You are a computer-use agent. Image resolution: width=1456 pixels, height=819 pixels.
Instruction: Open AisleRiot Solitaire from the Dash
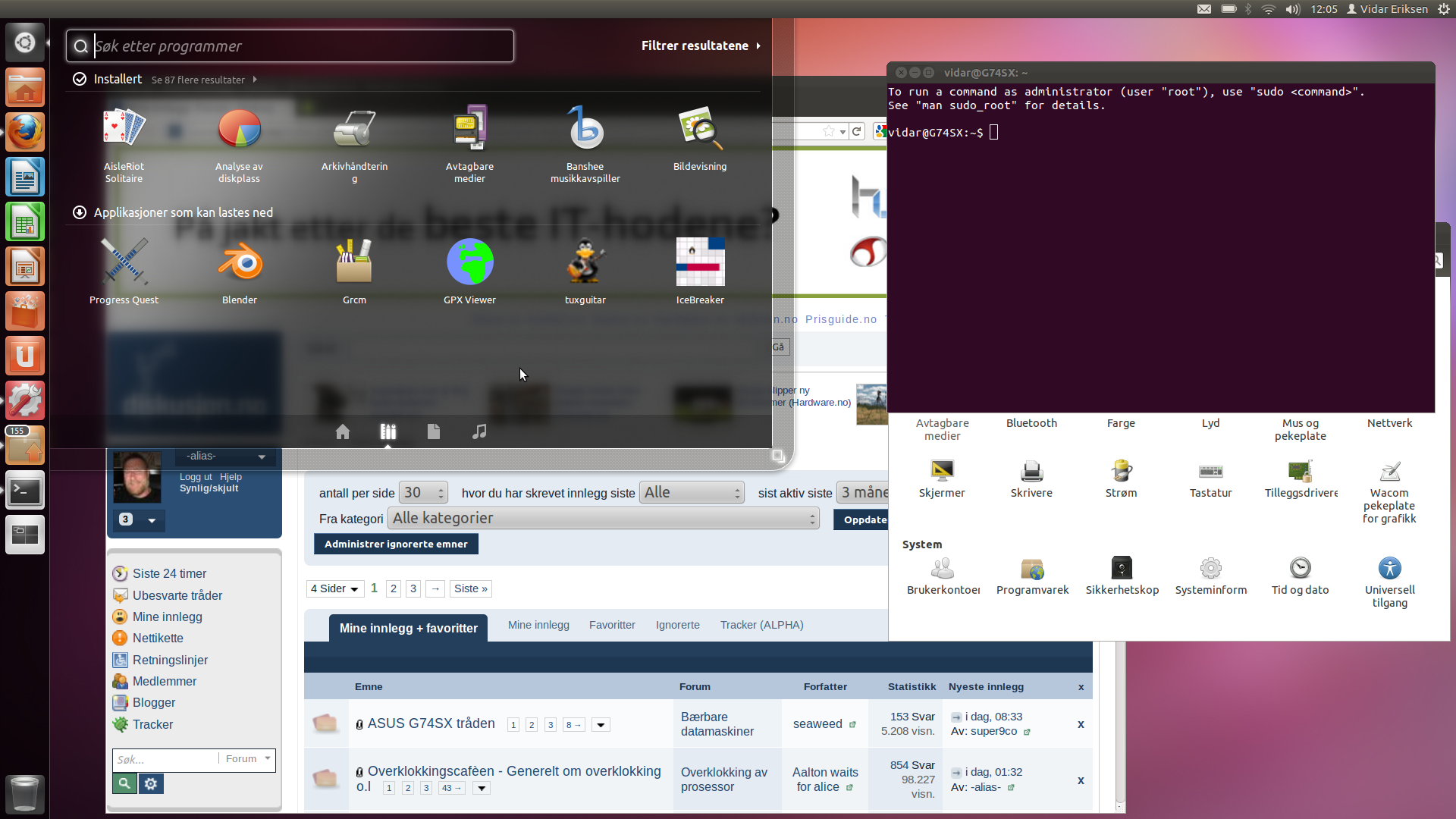coord(124,144)
